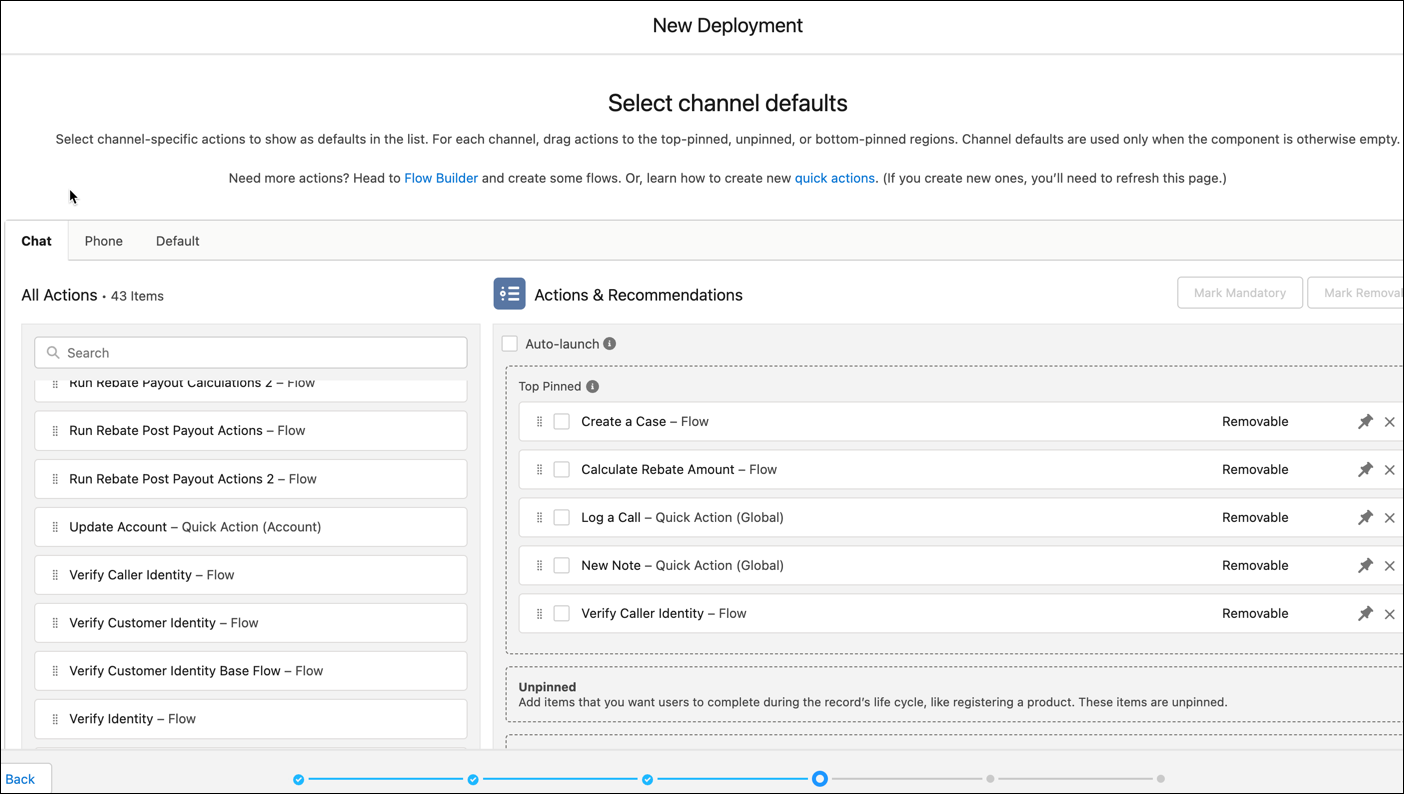Unpin the New Note quick action
The height and width of the screenshot is (794, 1404).
pyautogui.click(x=1365, y=565)
